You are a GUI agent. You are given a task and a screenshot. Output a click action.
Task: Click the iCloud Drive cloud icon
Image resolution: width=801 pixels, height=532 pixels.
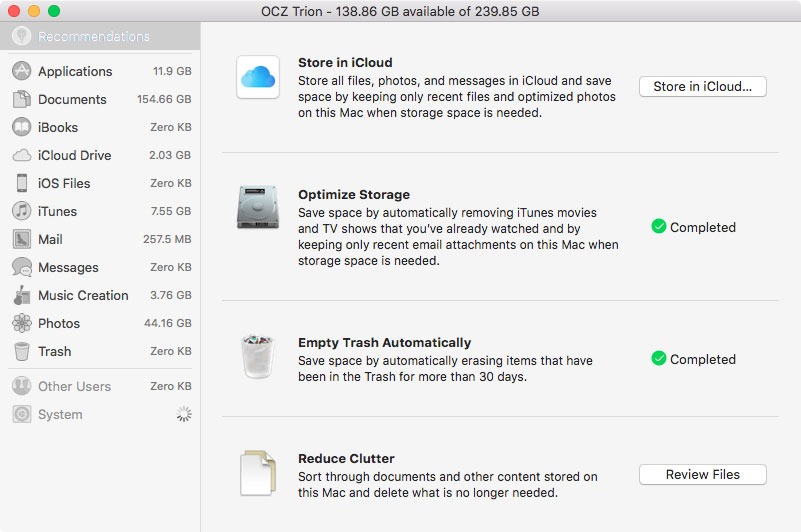pyautogui.click(x=21, y=155)
